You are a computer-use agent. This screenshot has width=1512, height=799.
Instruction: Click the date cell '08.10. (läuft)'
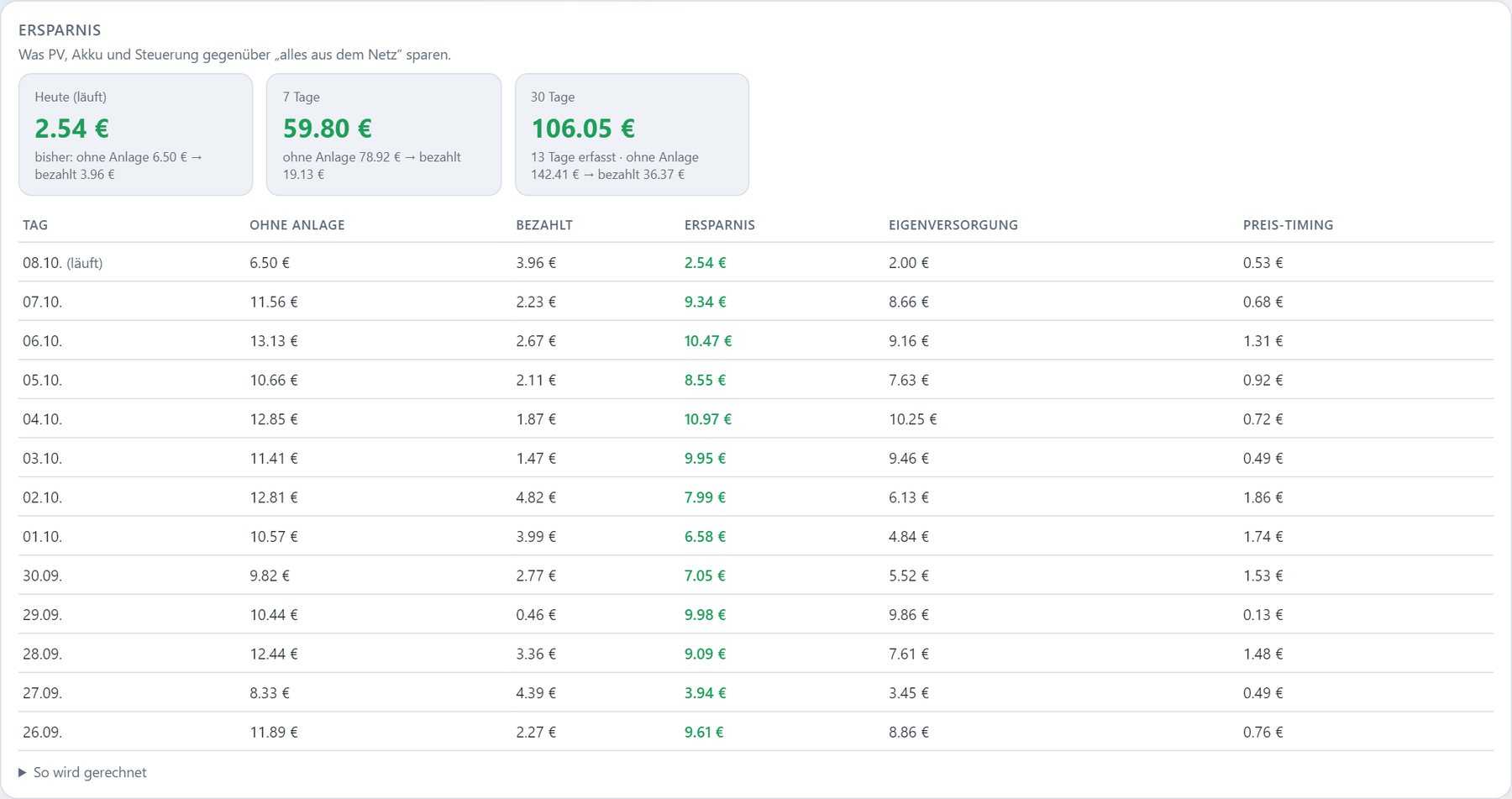click(x=63, y=263)
